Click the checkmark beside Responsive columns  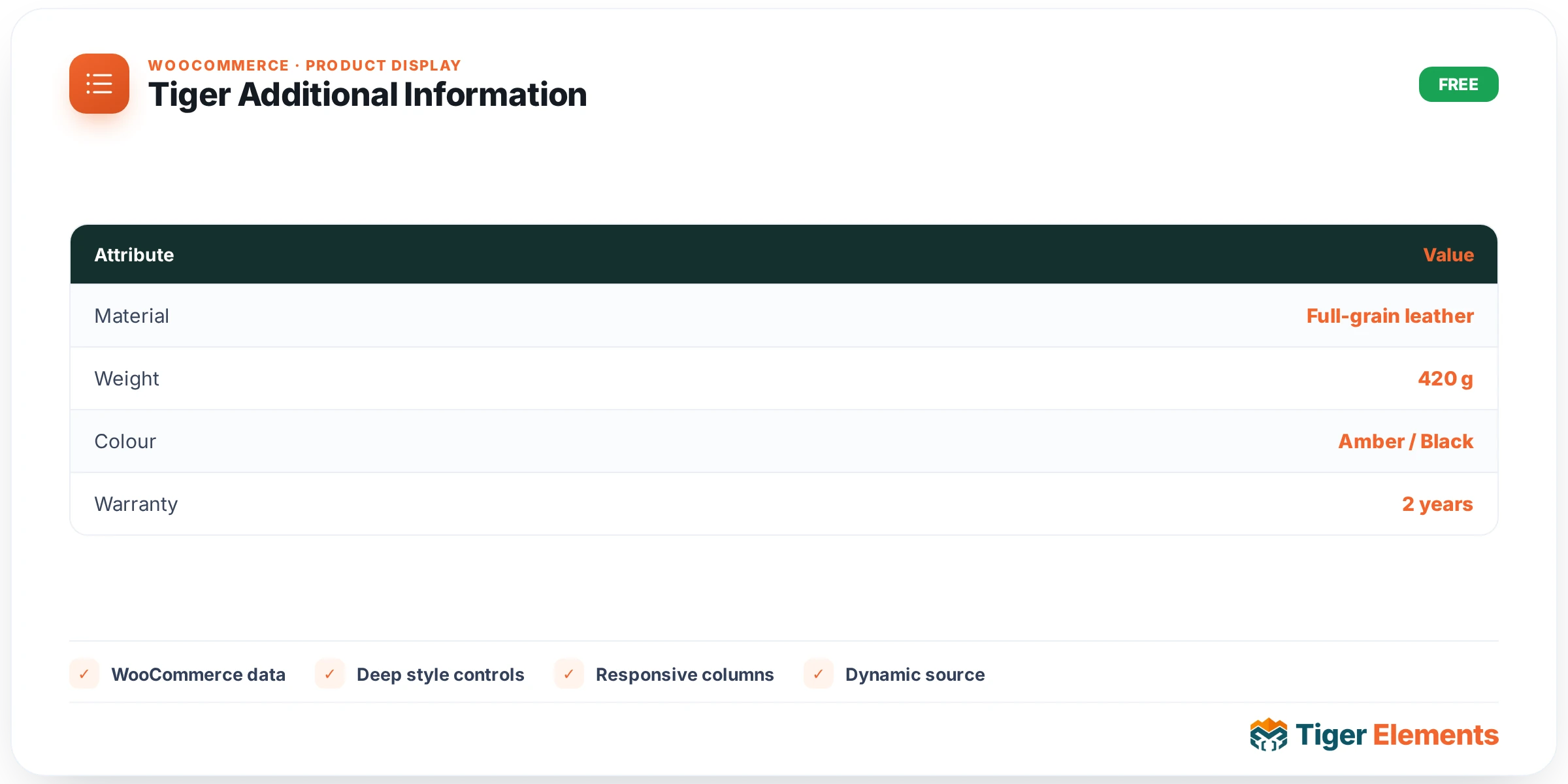[x=569, y=674]
